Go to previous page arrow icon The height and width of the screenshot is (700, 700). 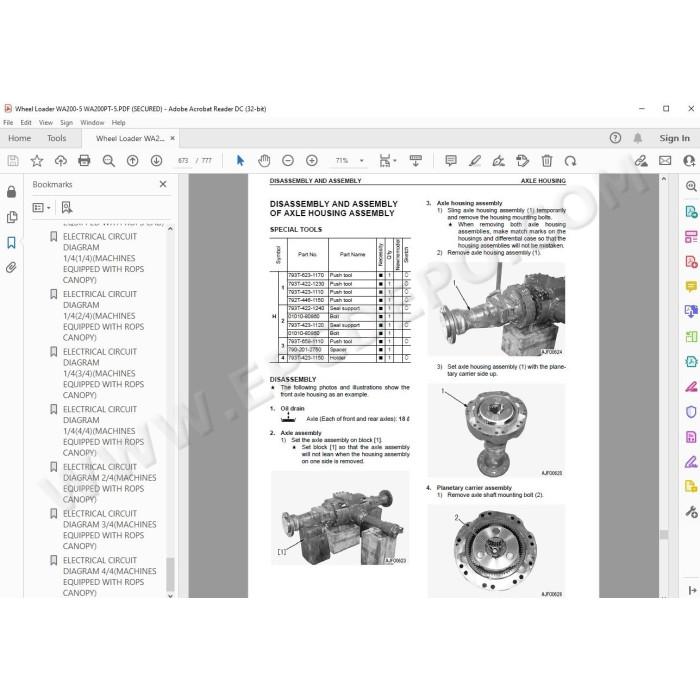[x=132, y=161]
